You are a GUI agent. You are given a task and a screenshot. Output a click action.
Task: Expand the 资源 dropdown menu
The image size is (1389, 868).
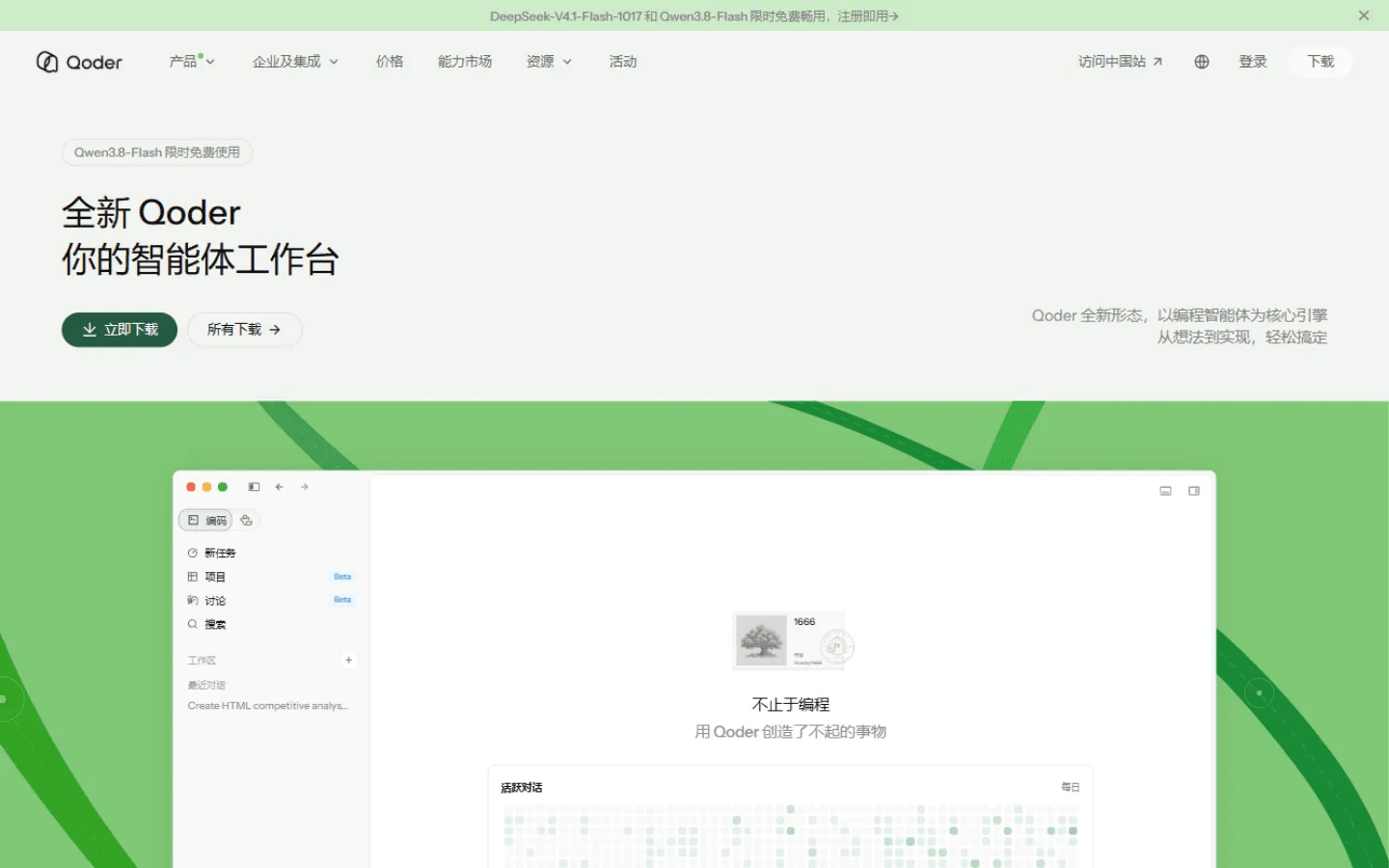[x=549, y=62]
